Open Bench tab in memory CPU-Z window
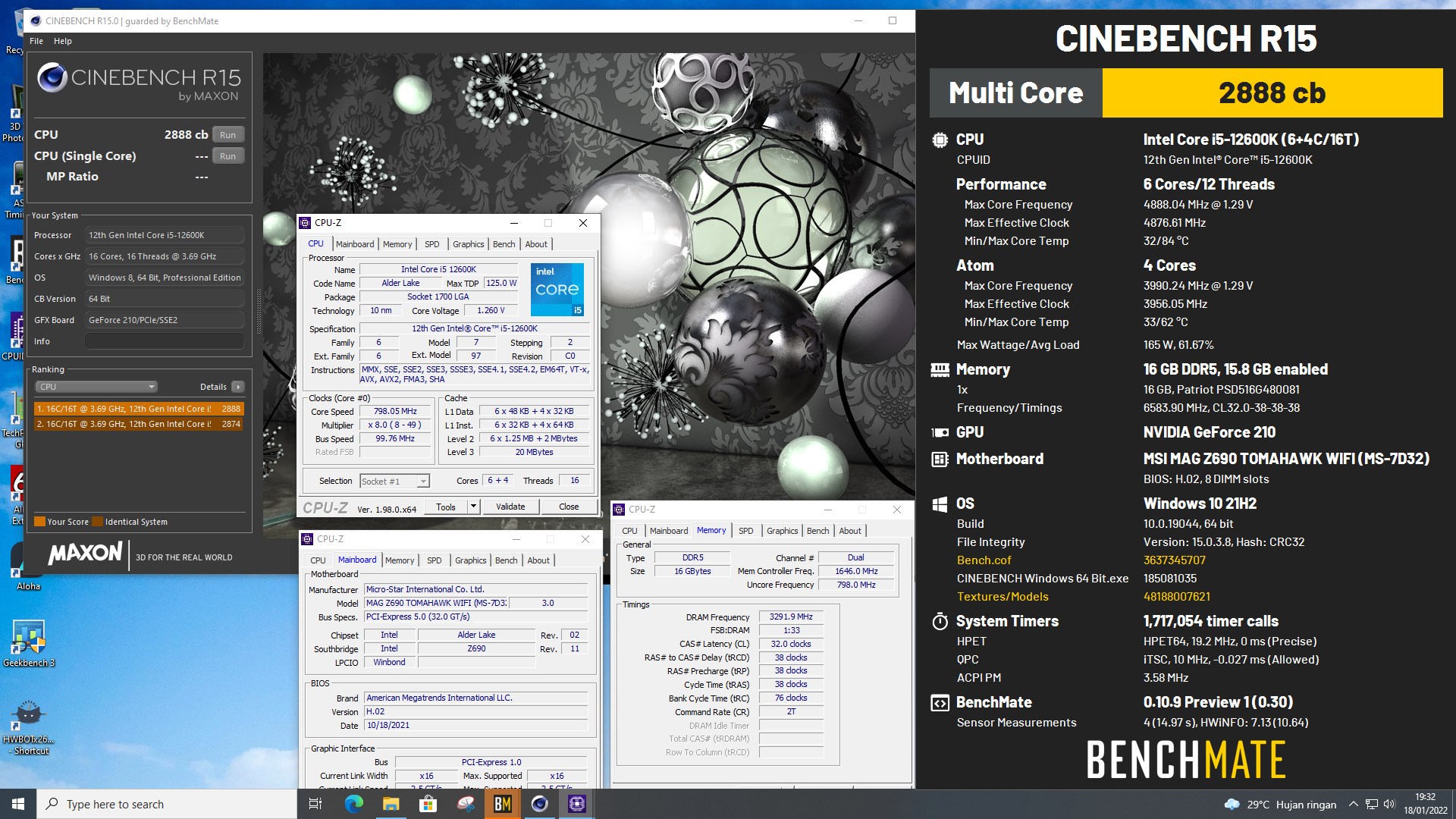The height and width of the screenshot is (819, 1456). (x=817, y=531)
